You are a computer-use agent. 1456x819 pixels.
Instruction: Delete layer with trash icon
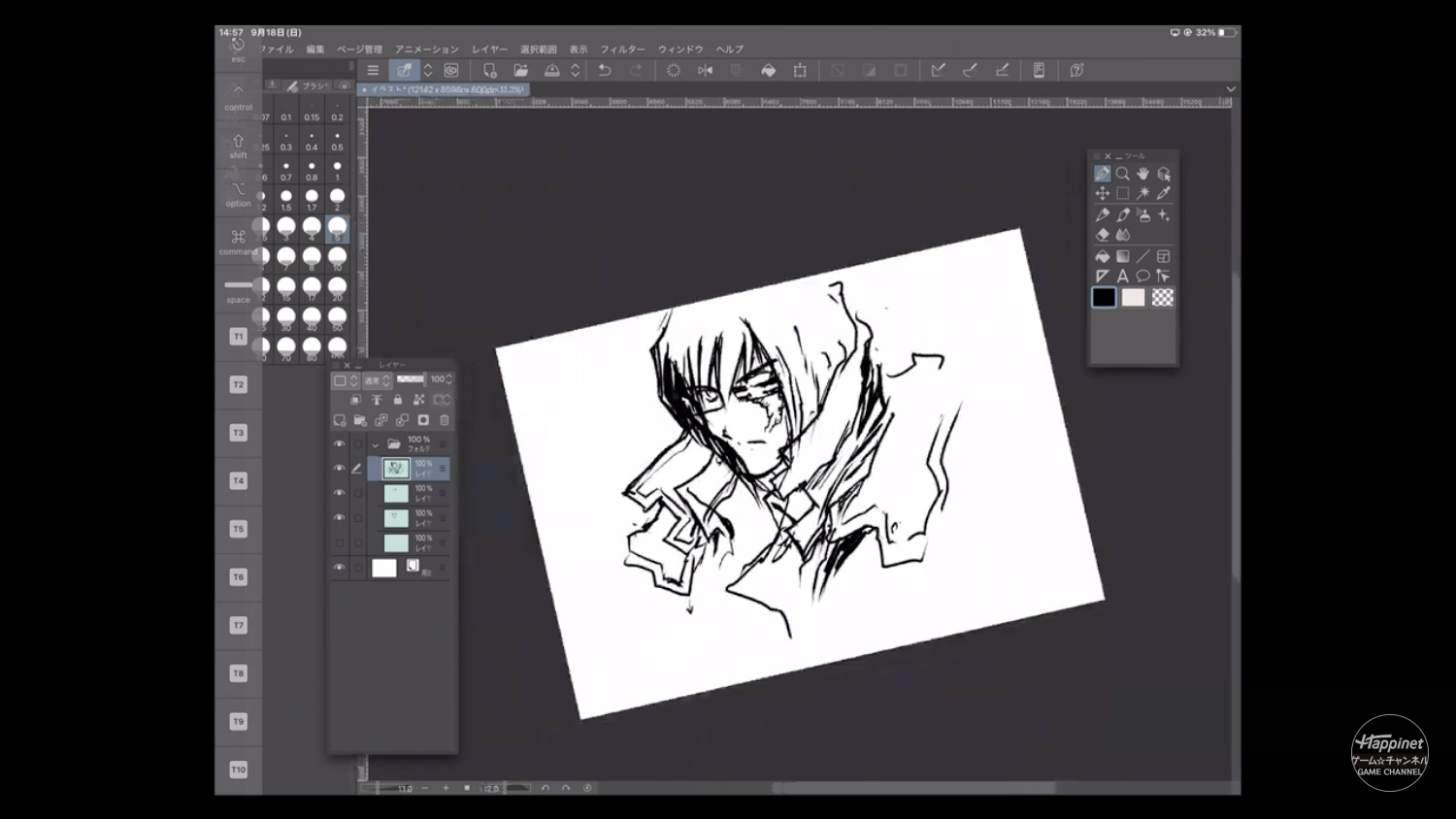[x=445, y=420]
